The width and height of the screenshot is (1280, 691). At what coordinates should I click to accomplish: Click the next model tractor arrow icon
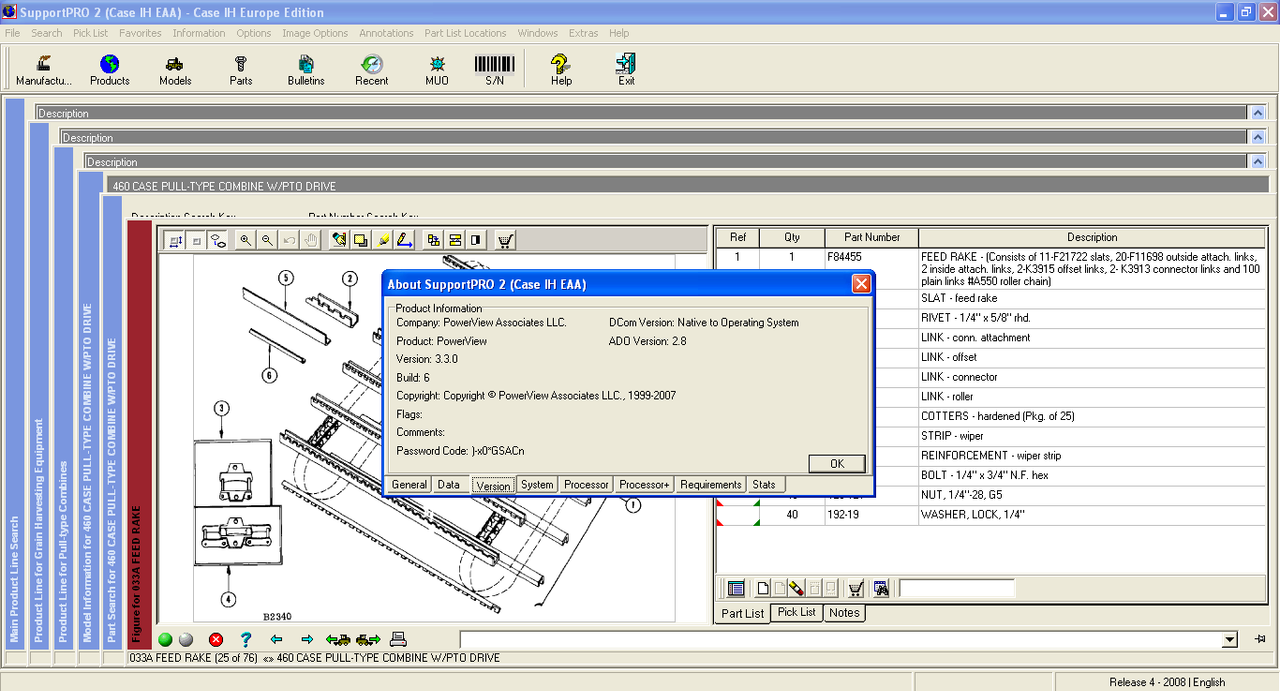click(x=368, y=640)
